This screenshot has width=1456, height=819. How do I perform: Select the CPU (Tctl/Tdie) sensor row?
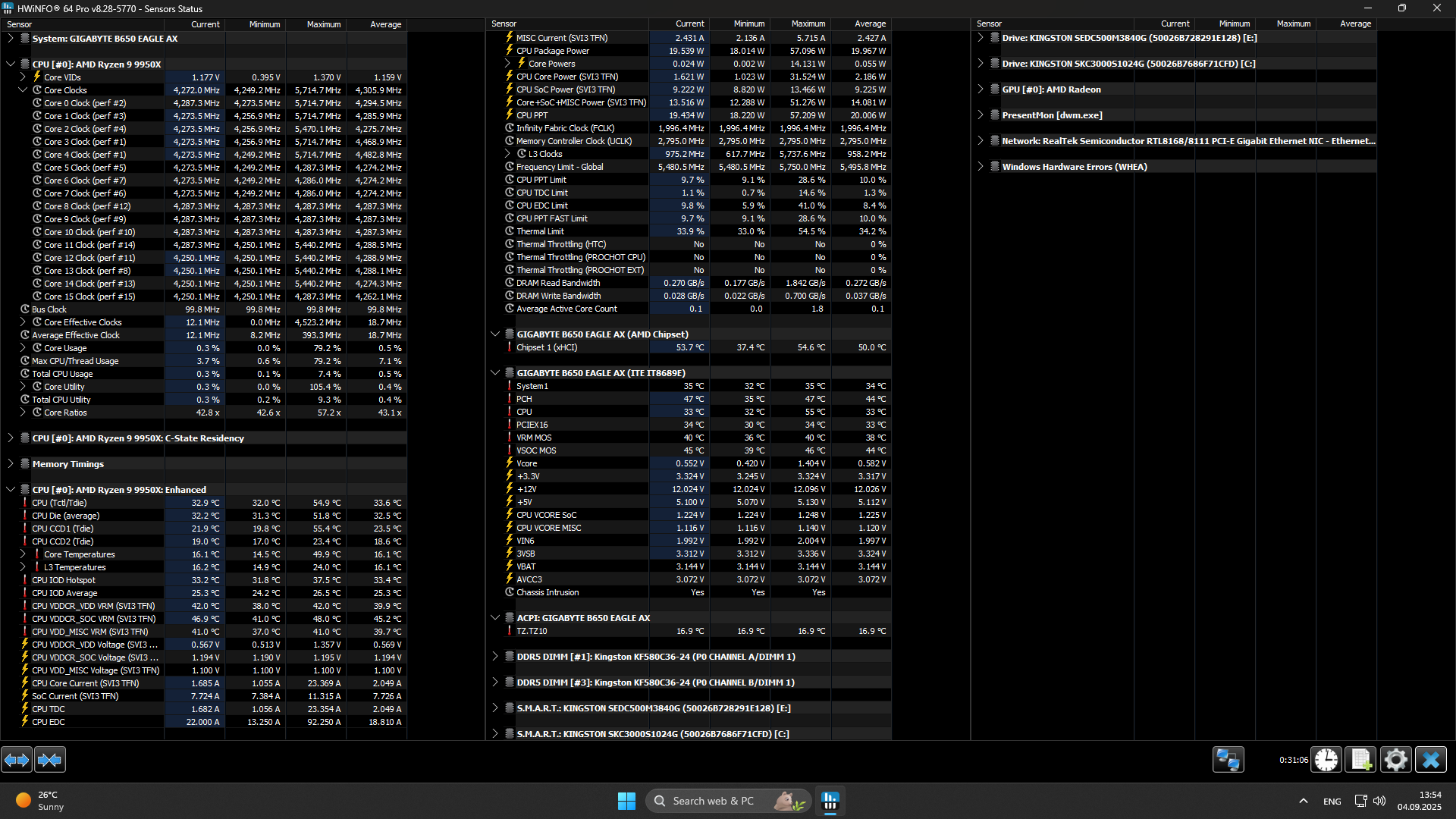click(x=59, y=503)
